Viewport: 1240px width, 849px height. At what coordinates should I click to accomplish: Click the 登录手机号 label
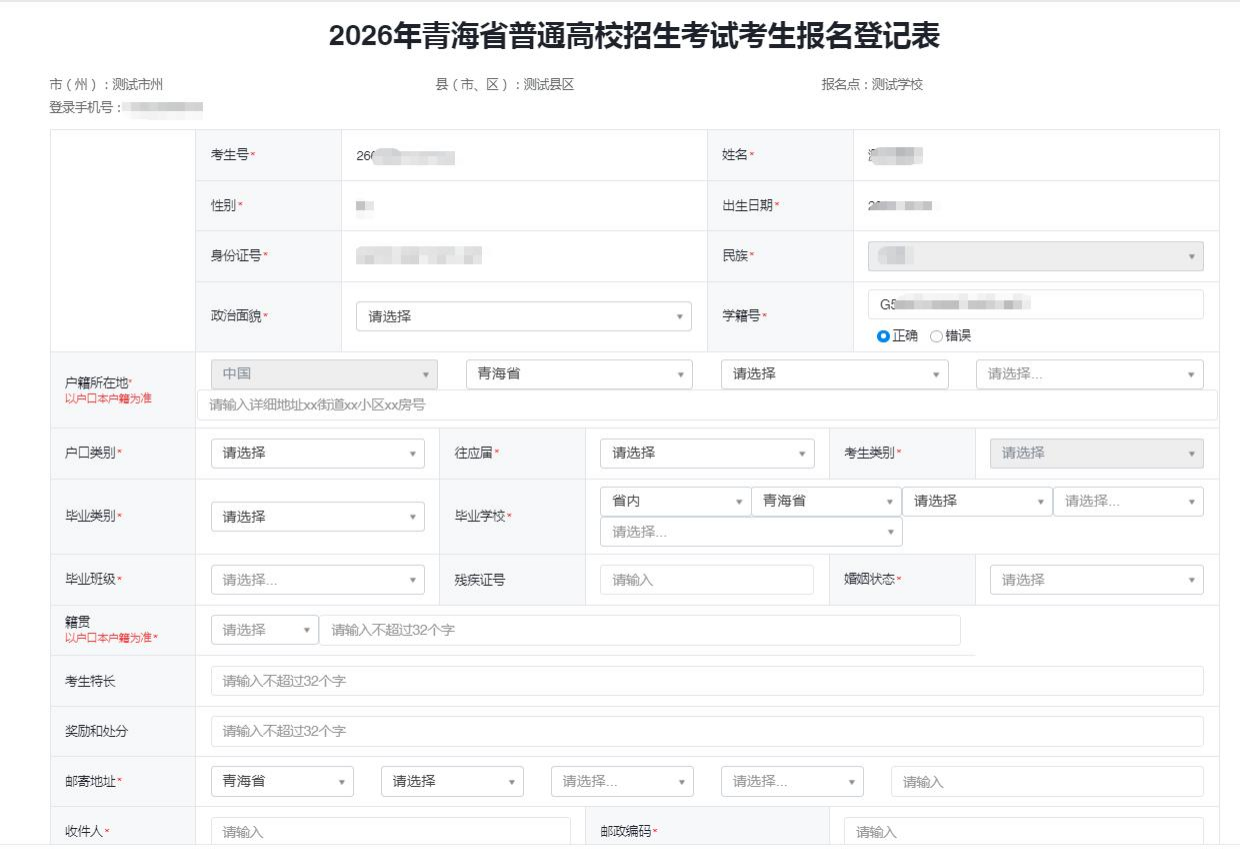[85, 108]
